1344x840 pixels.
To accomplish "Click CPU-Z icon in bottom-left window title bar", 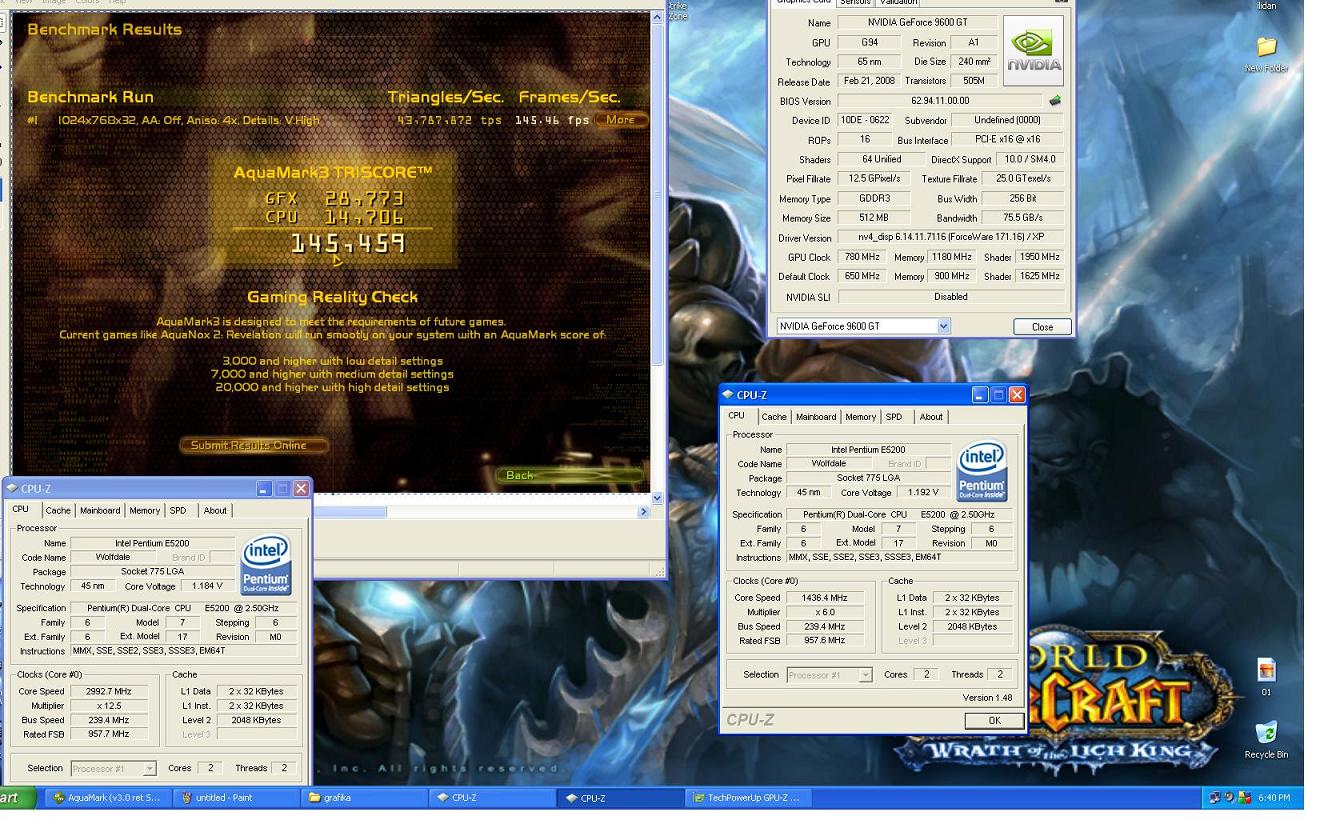I will coord(12,489).
